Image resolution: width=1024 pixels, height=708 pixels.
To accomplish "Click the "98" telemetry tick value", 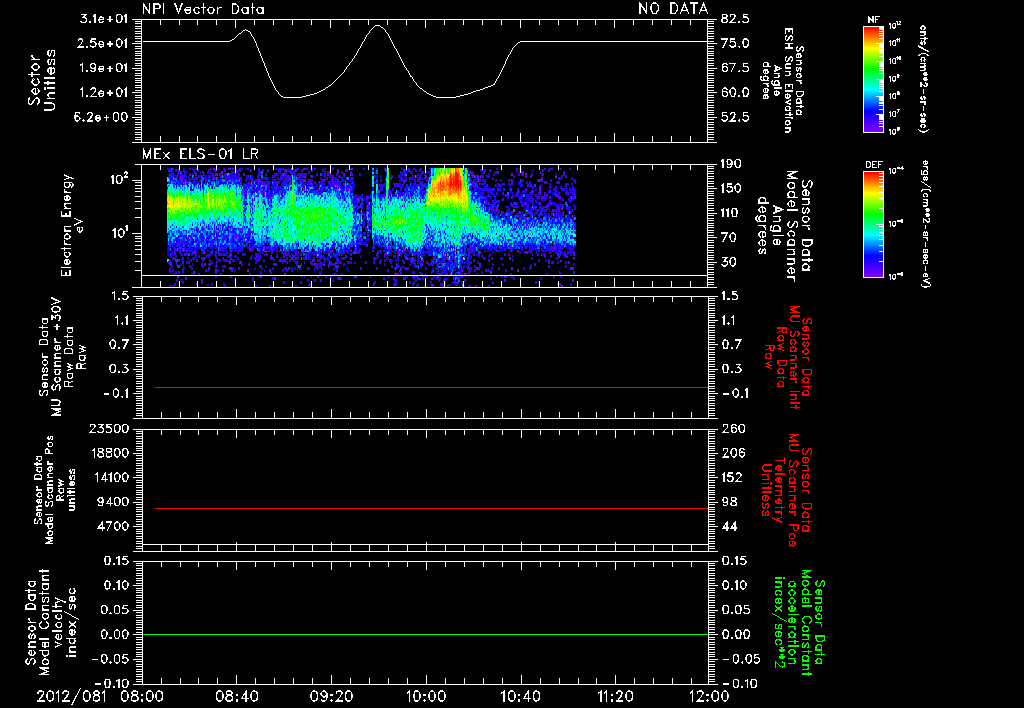I will coord(729,502).
